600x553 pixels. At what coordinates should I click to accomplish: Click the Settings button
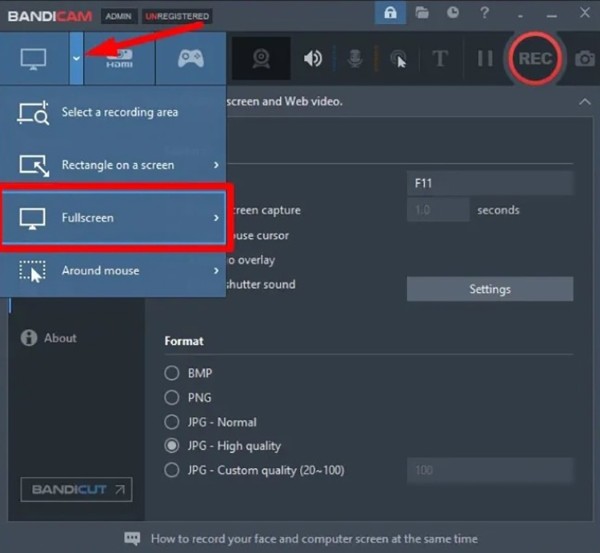(489, 289)
